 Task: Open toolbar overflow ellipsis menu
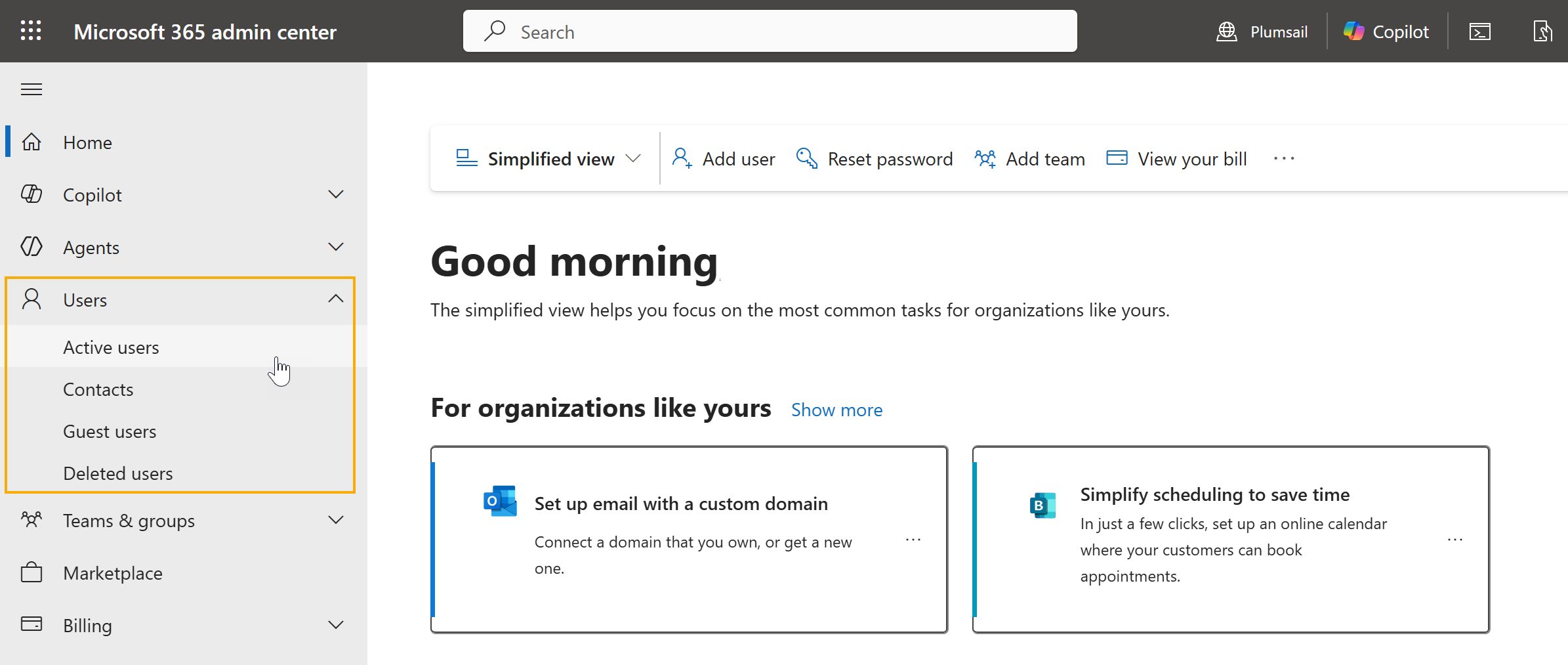click(1284, 158)
